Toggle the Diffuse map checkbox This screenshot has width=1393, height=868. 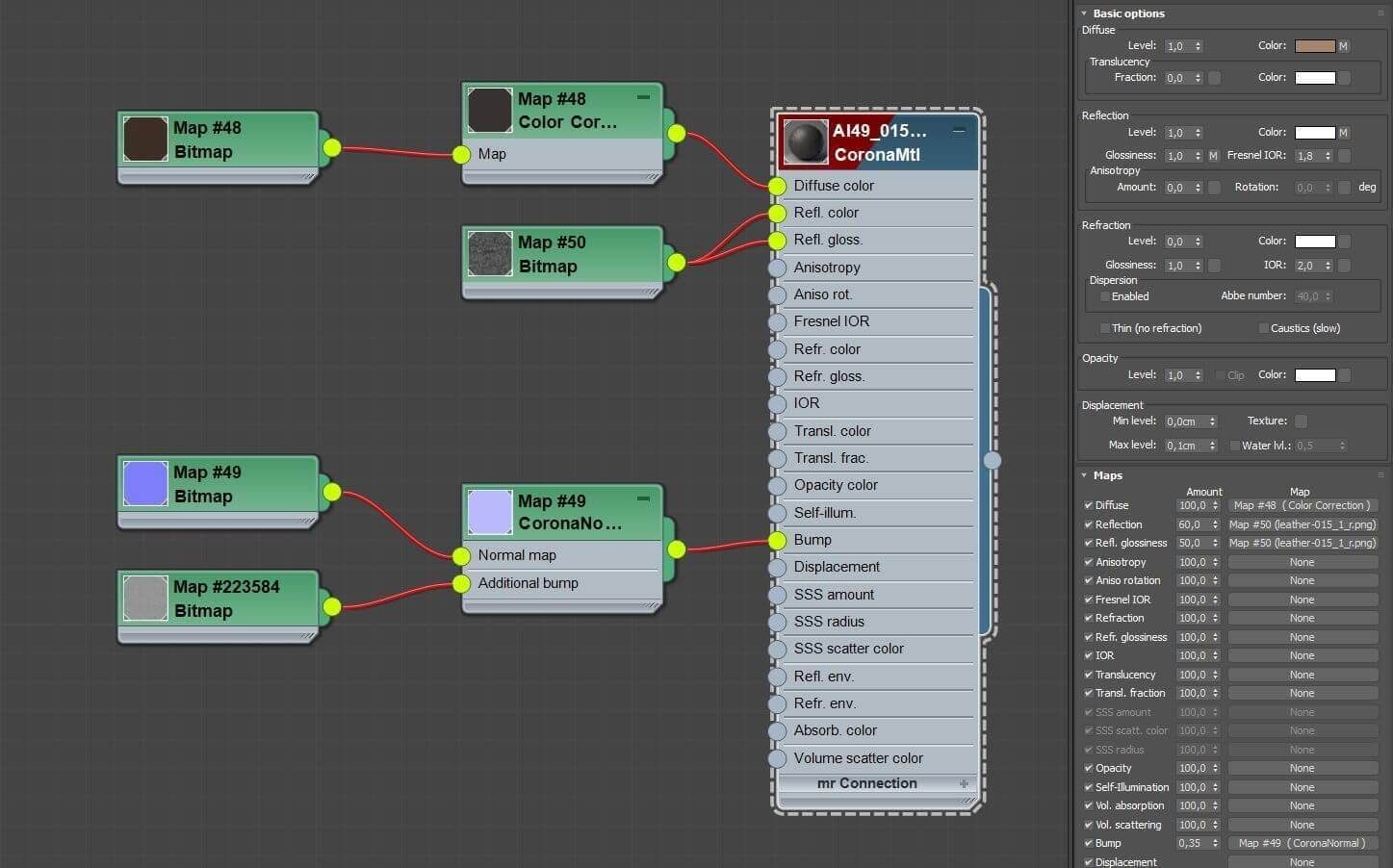coord(1088,505)
